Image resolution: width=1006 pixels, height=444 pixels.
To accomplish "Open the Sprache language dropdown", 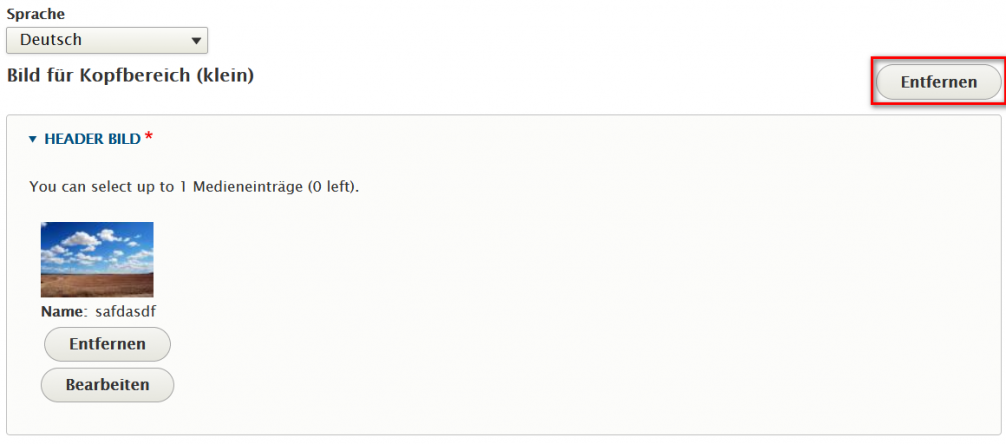I will coord(107,40).
